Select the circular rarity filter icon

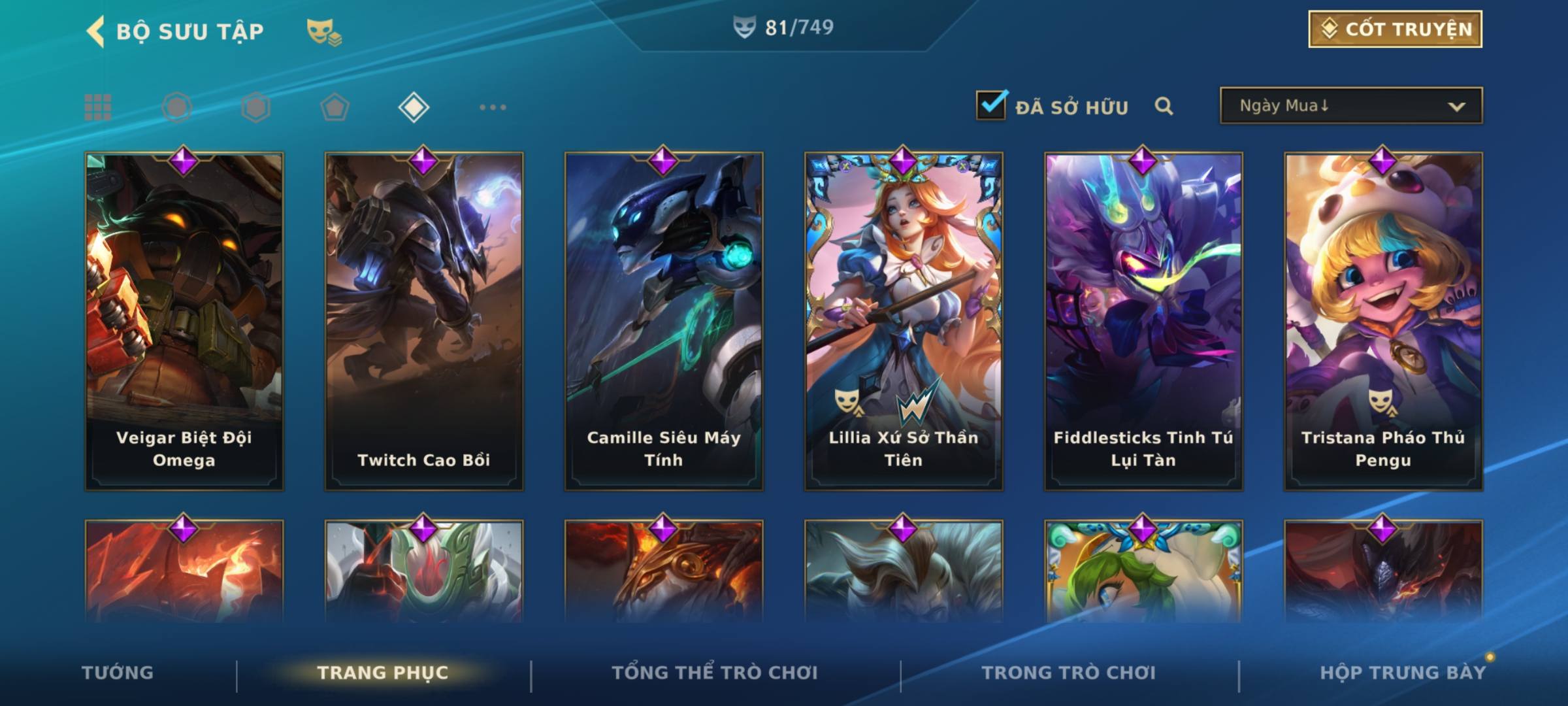pos(177,107)
